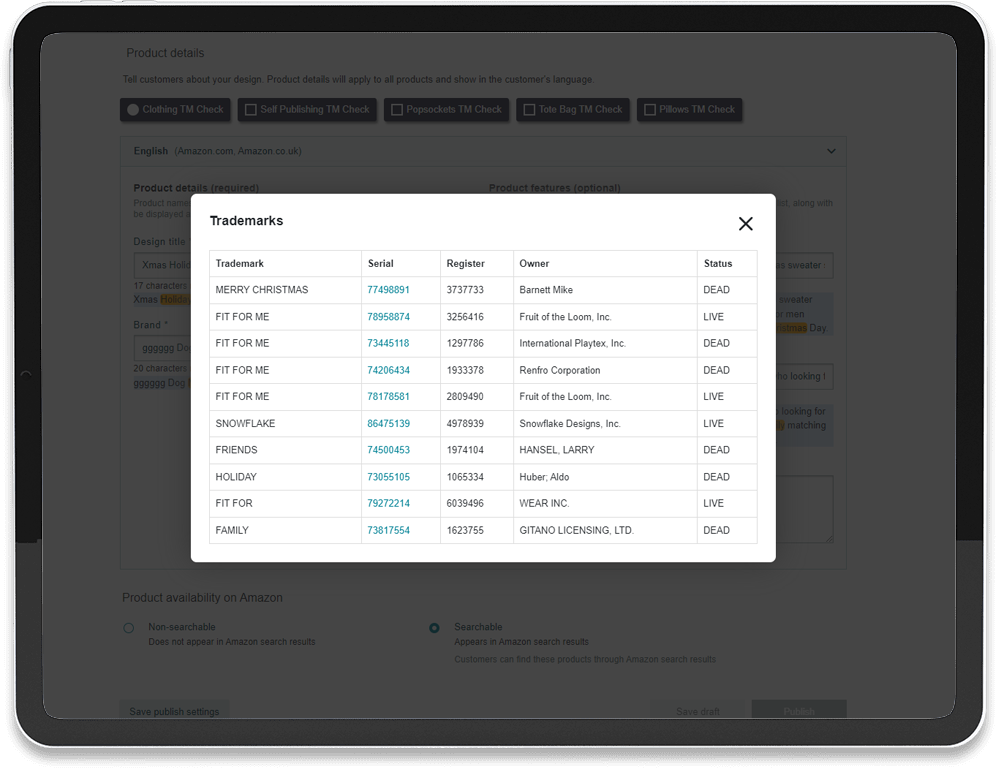996x768 pixels.
Task: Click owner Renfro Corporation cell
Action: pyautogui.click(x=605, y=370)
